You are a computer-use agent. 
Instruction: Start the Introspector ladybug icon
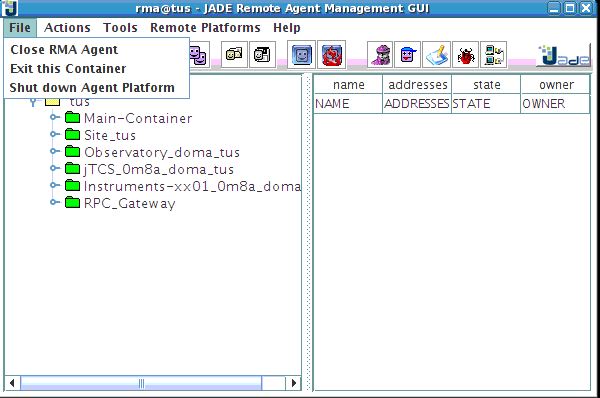[465, 55]
